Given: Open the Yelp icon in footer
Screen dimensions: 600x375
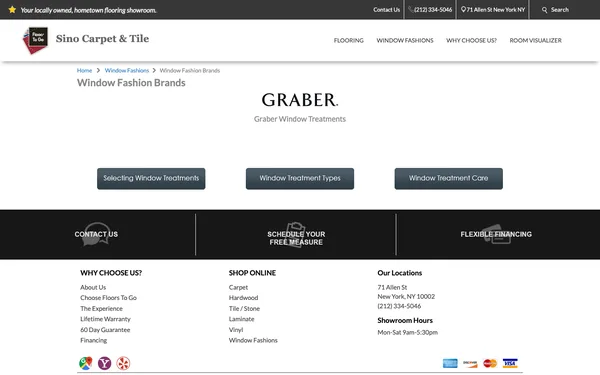Looking at the screenshot, I should click(123, 363).
